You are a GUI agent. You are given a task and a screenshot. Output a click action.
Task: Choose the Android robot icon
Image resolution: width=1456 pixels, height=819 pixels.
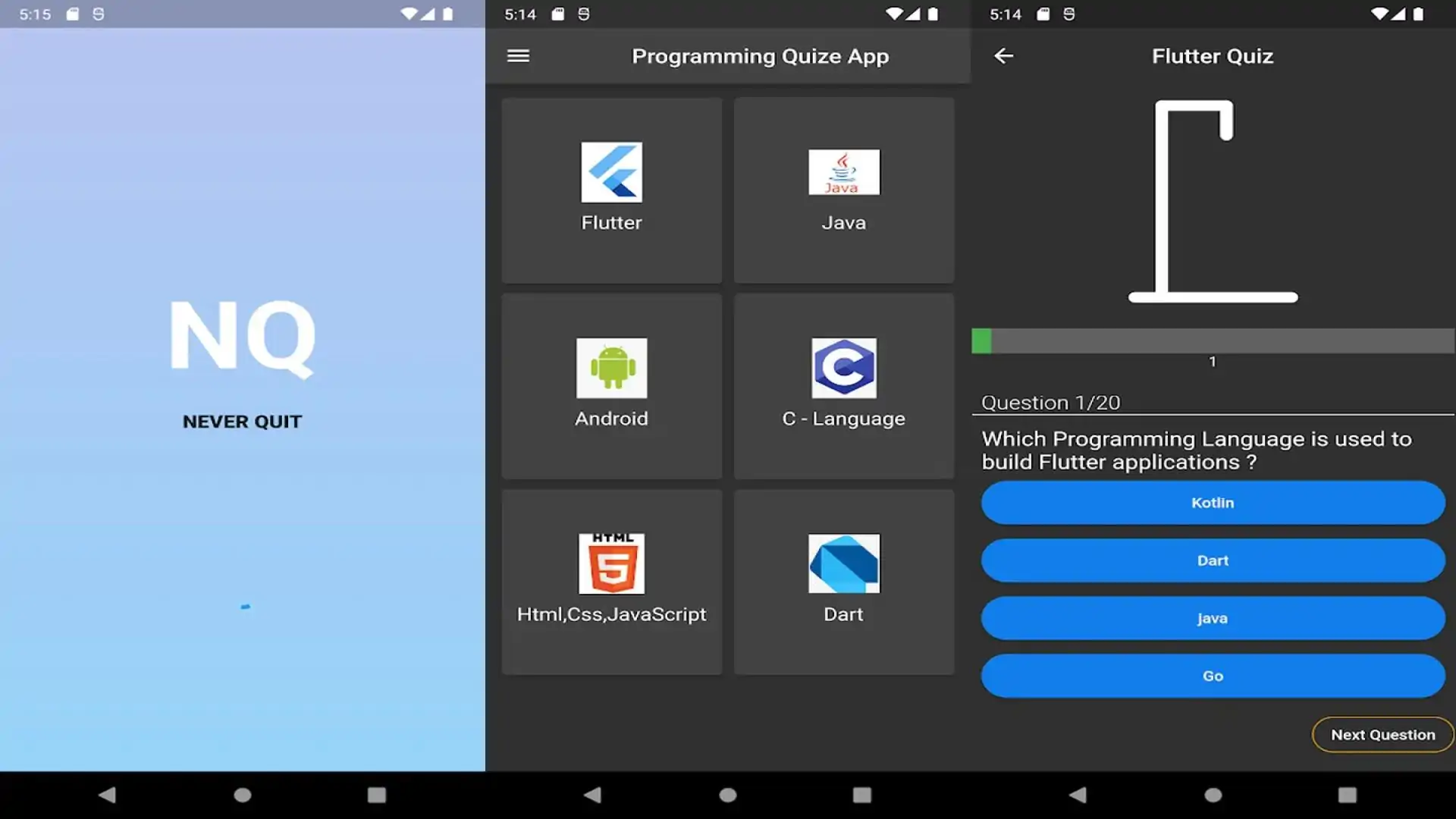point(611,368)
